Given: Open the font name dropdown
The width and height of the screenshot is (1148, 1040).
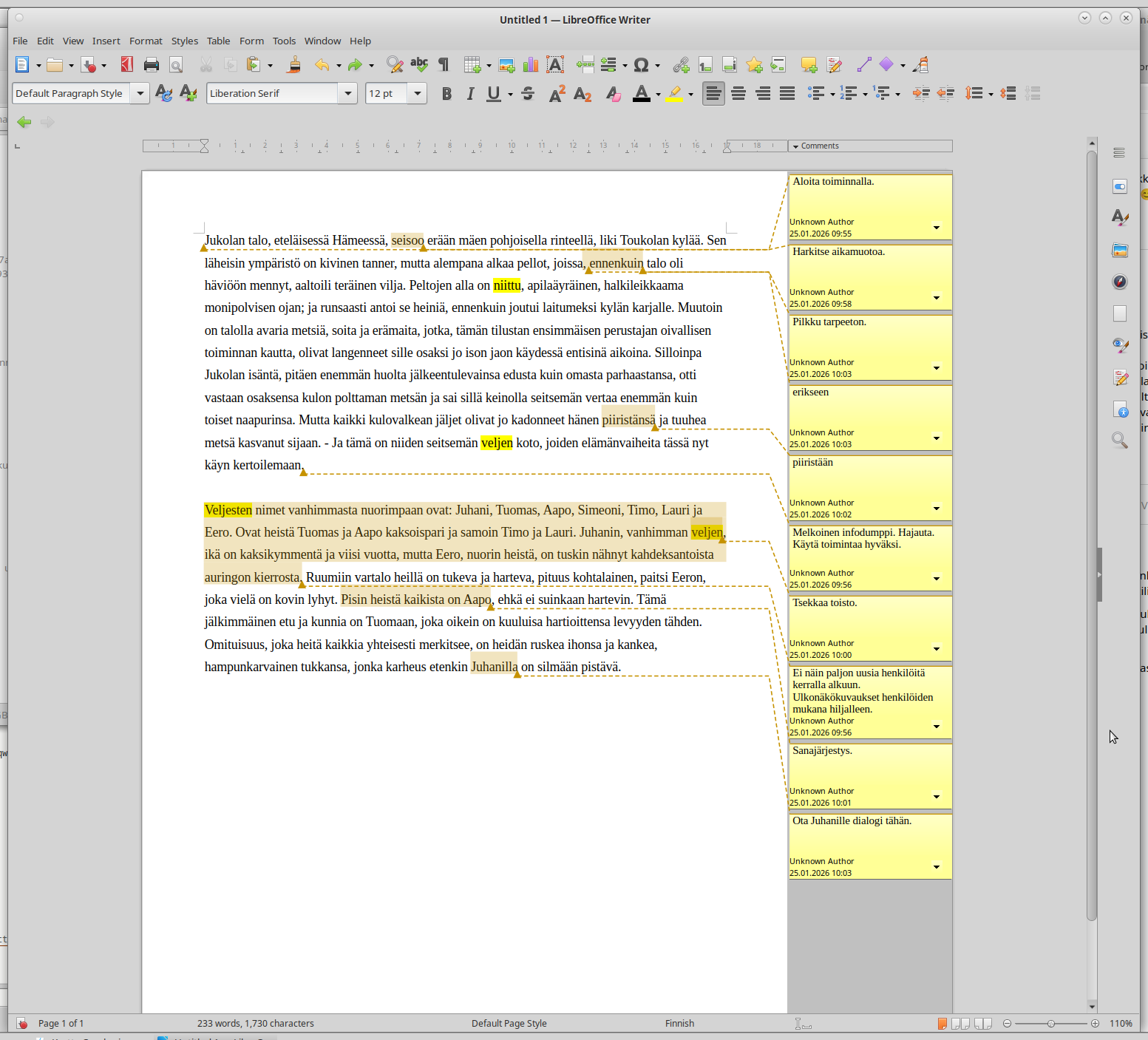Looking at the screenshot, I should click(x=348, y=94).
